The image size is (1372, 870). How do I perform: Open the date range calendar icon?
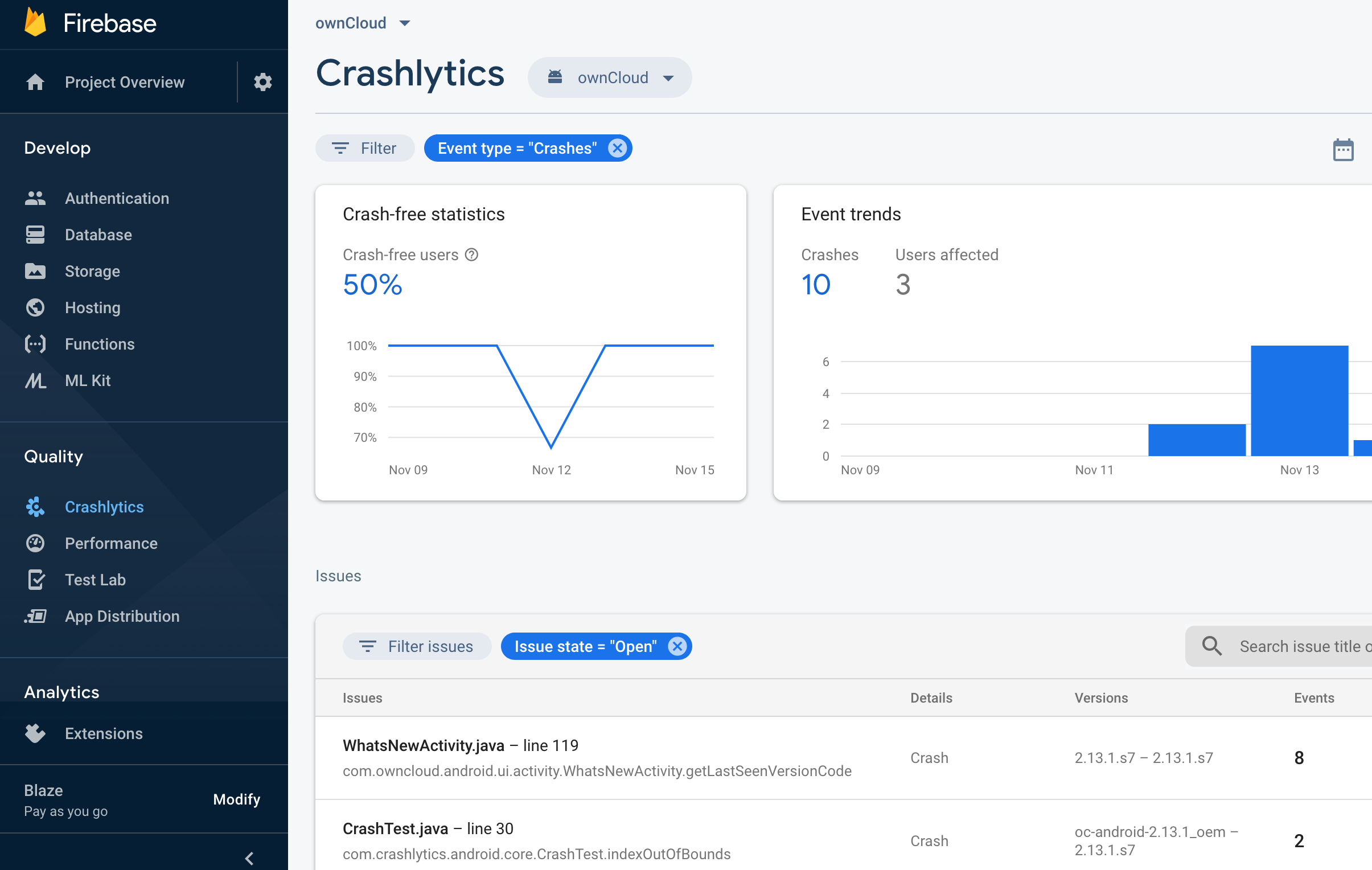[x=1342, y=150]
